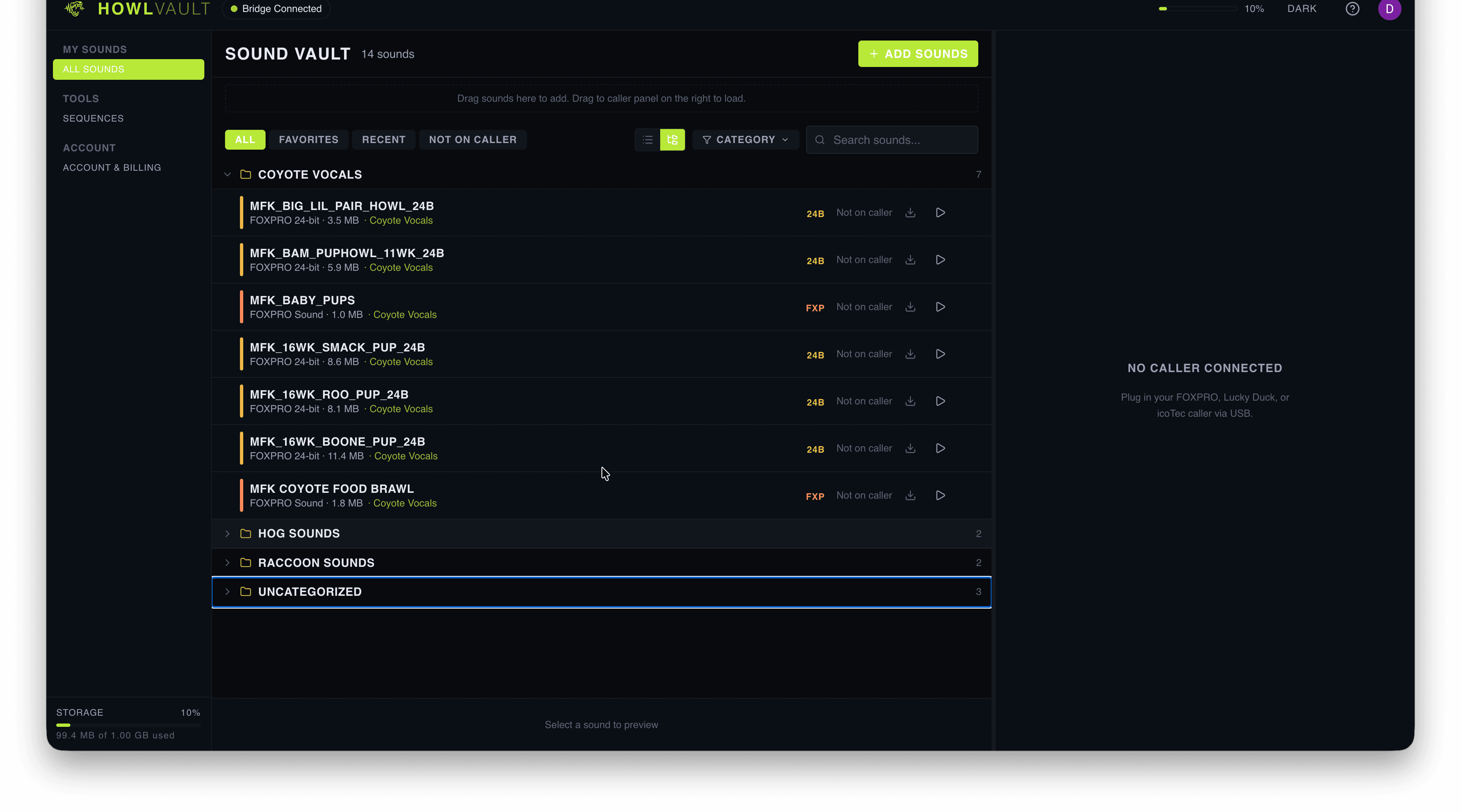Click download icon for MFK_BABY_PUPS

tap(910, 307)
